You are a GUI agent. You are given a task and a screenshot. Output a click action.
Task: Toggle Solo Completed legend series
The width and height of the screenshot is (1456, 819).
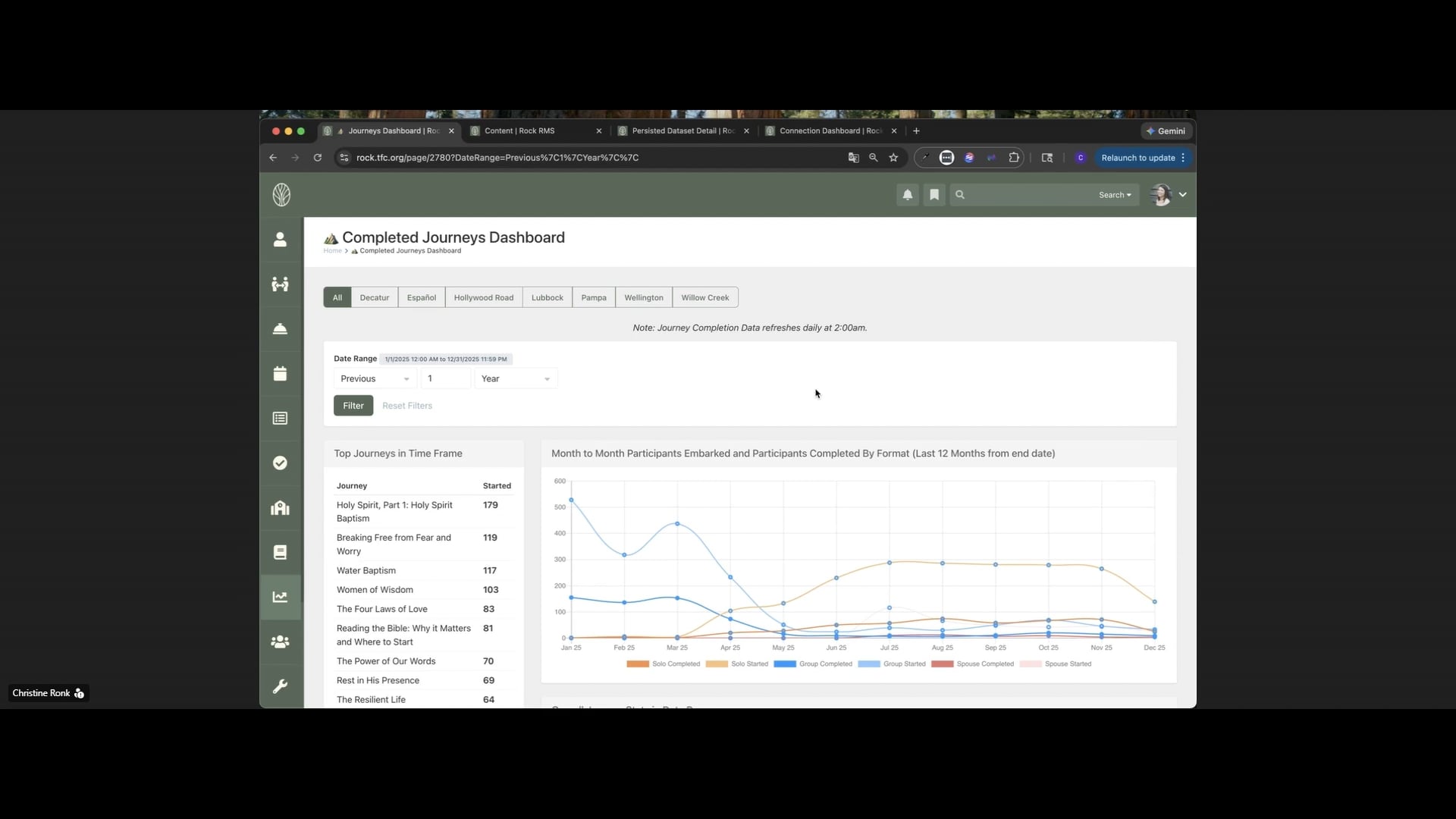tap(676, 664)
